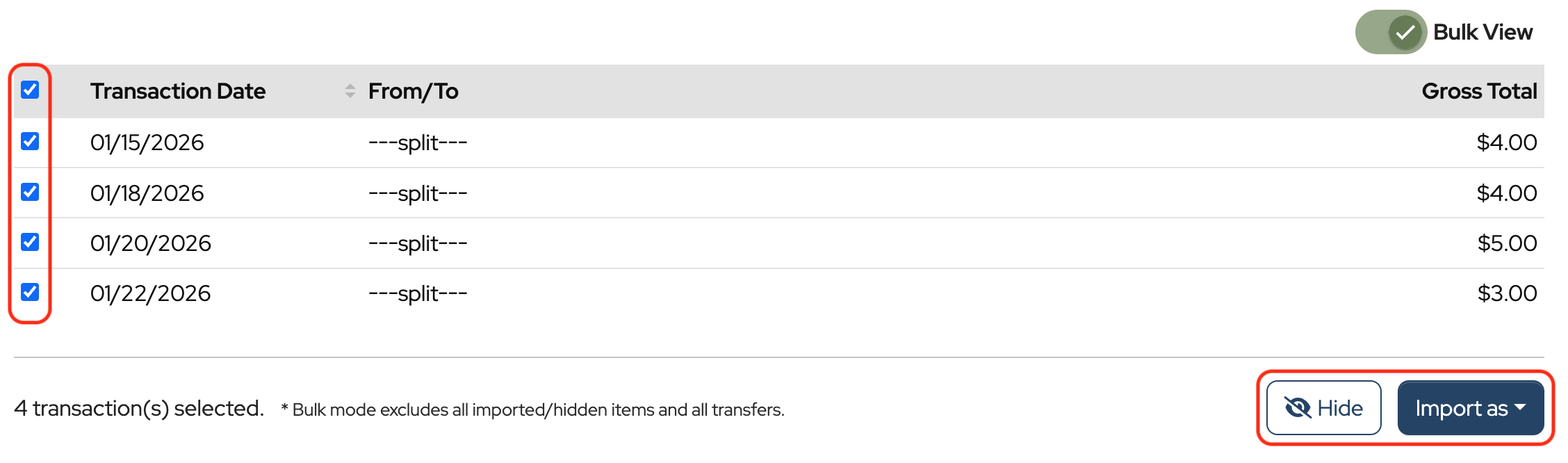Screen dimensions: 1568x463
Task: Click the split entry for 01/20/2026
Action: coord(417,243)
